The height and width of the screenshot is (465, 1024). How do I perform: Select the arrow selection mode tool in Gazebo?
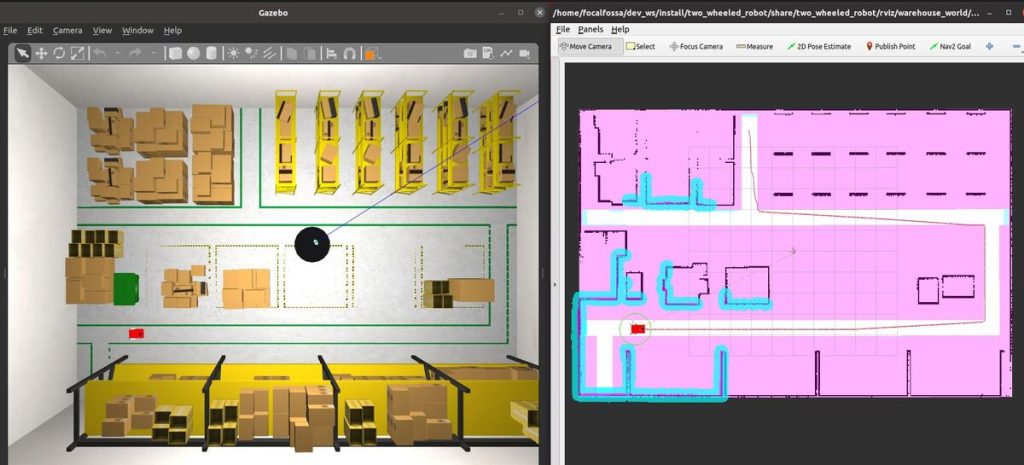22,53
